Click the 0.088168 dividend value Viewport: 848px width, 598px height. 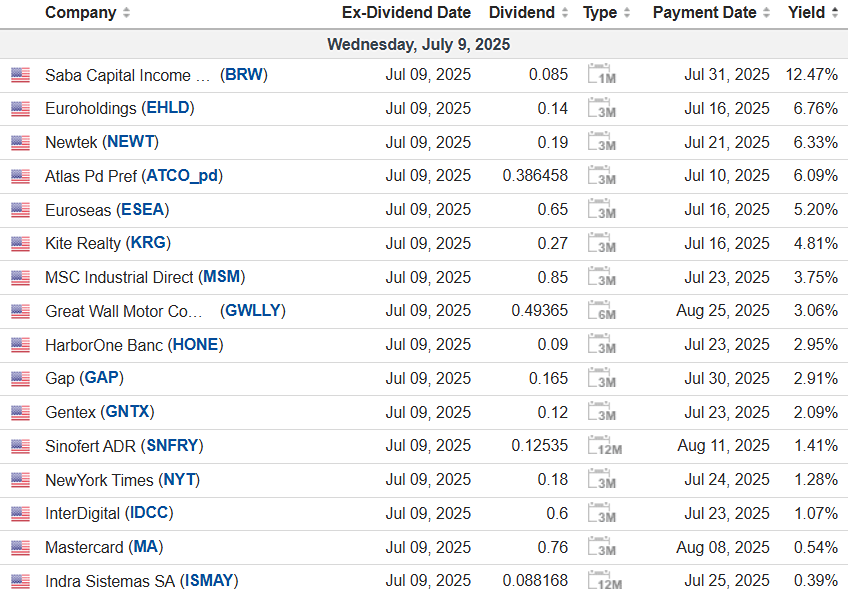coord(535,581)
